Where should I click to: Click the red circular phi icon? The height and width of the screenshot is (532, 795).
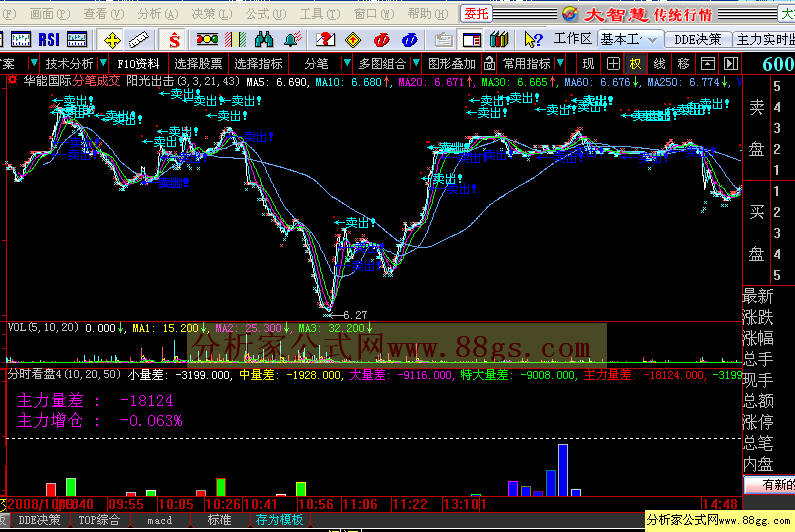pos(381,40)
